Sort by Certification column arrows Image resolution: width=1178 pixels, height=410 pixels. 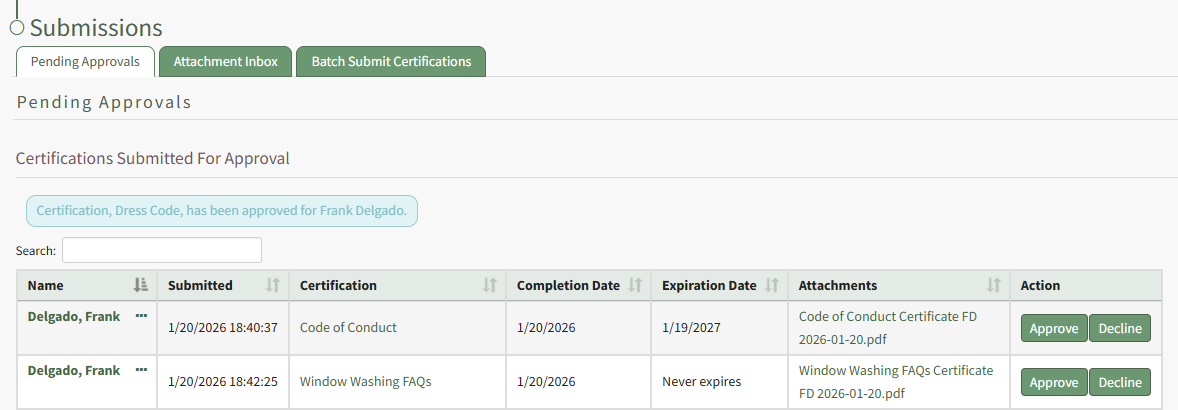click(x=490, y=285)
